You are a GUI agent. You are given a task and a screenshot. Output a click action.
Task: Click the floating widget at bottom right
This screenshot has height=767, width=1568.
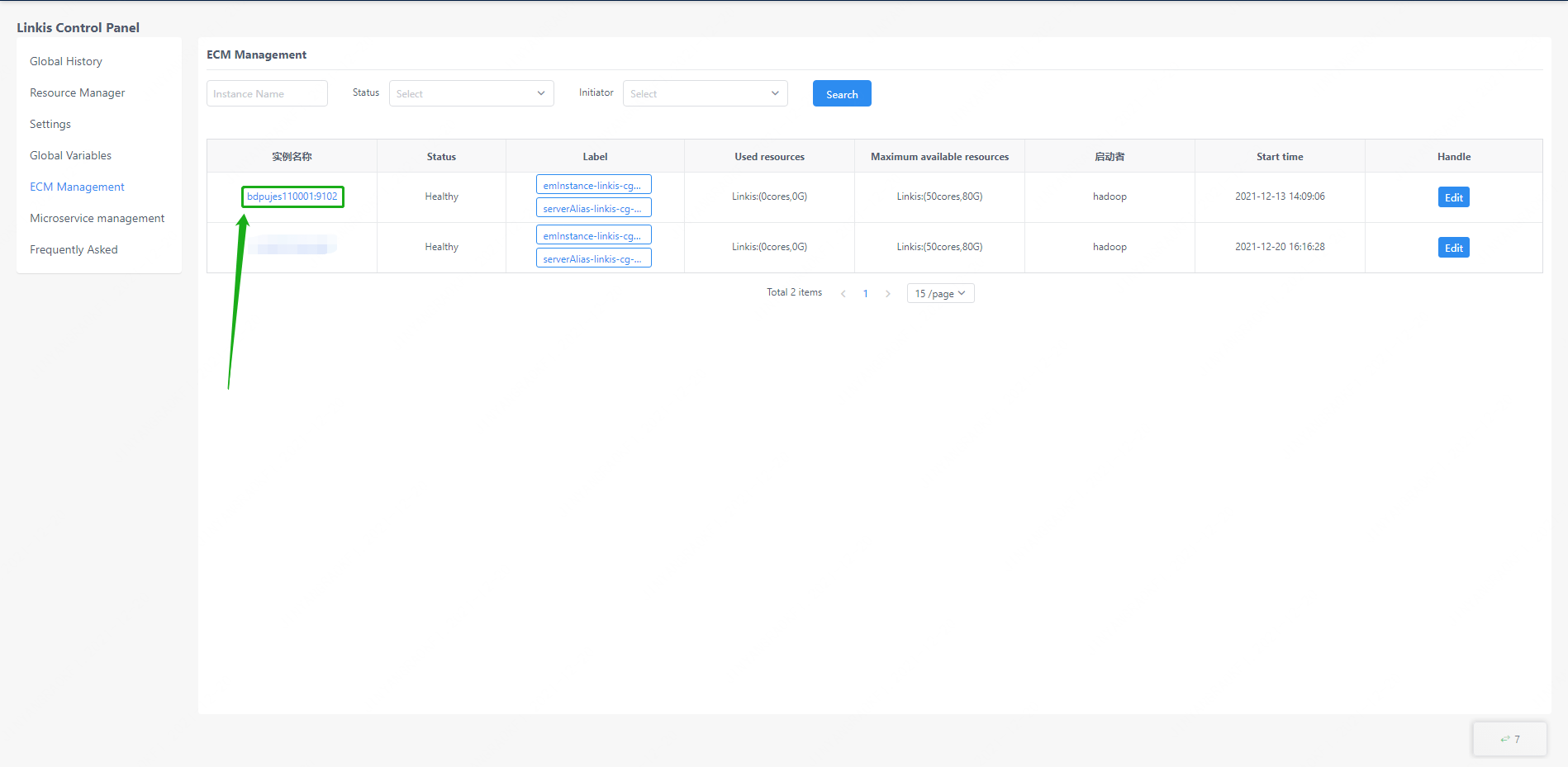(1509, 739)
